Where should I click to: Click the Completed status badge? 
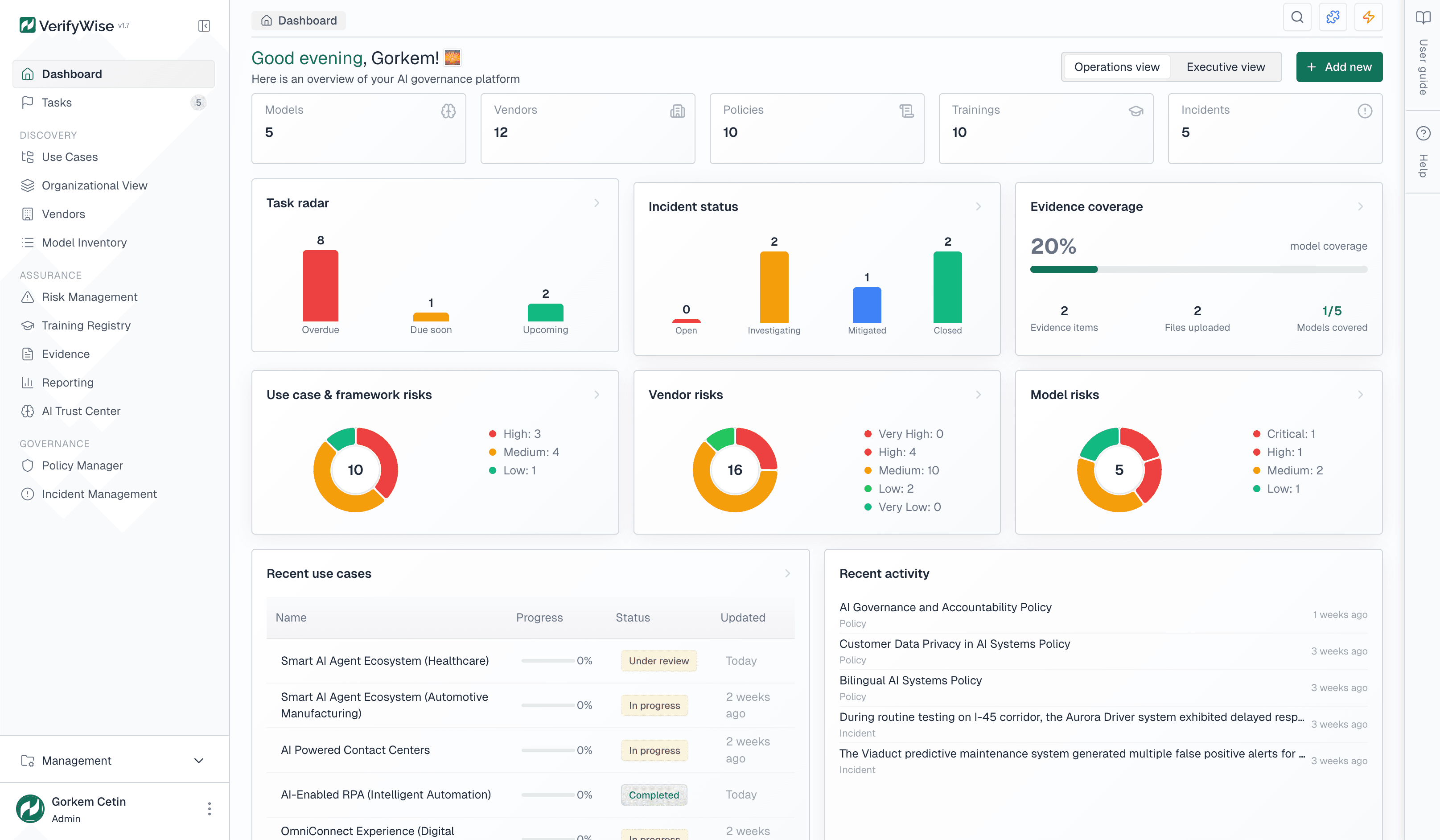[x=654, y=794]
